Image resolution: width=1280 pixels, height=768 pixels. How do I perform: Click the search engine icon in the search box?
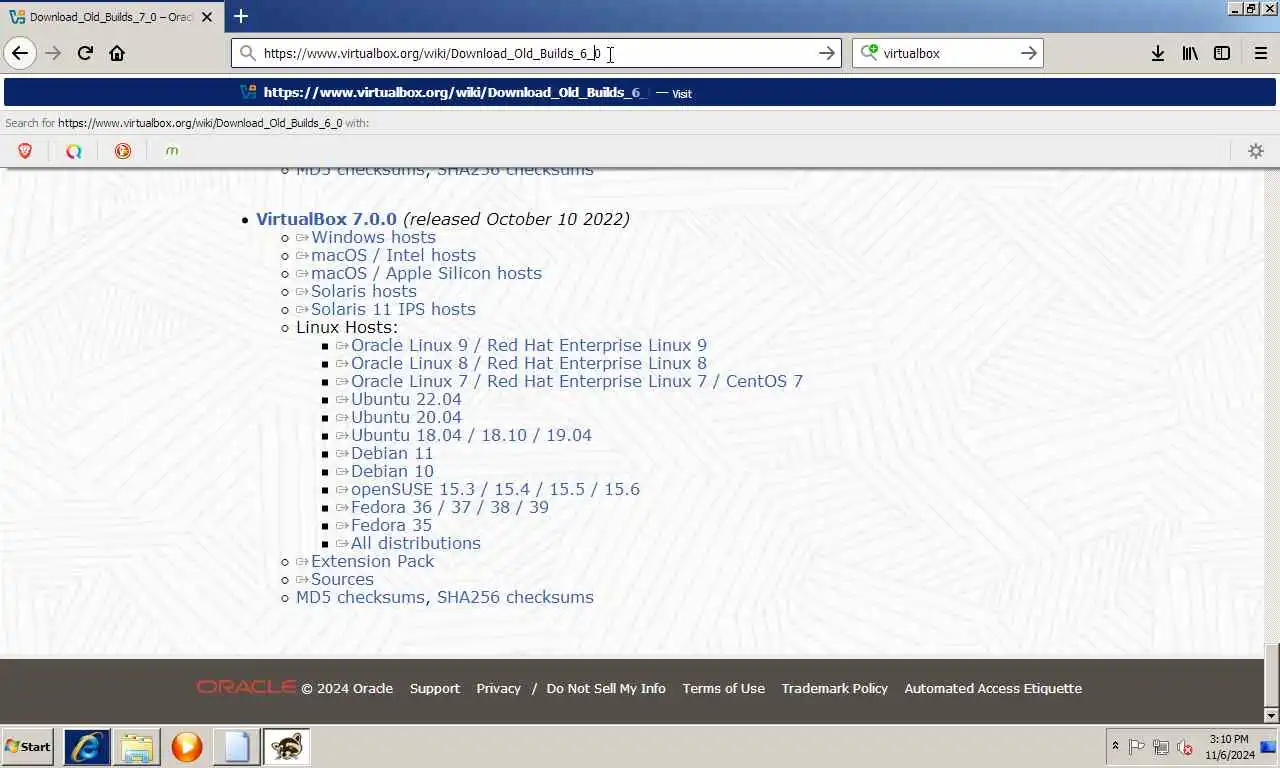tap(869, 53)
